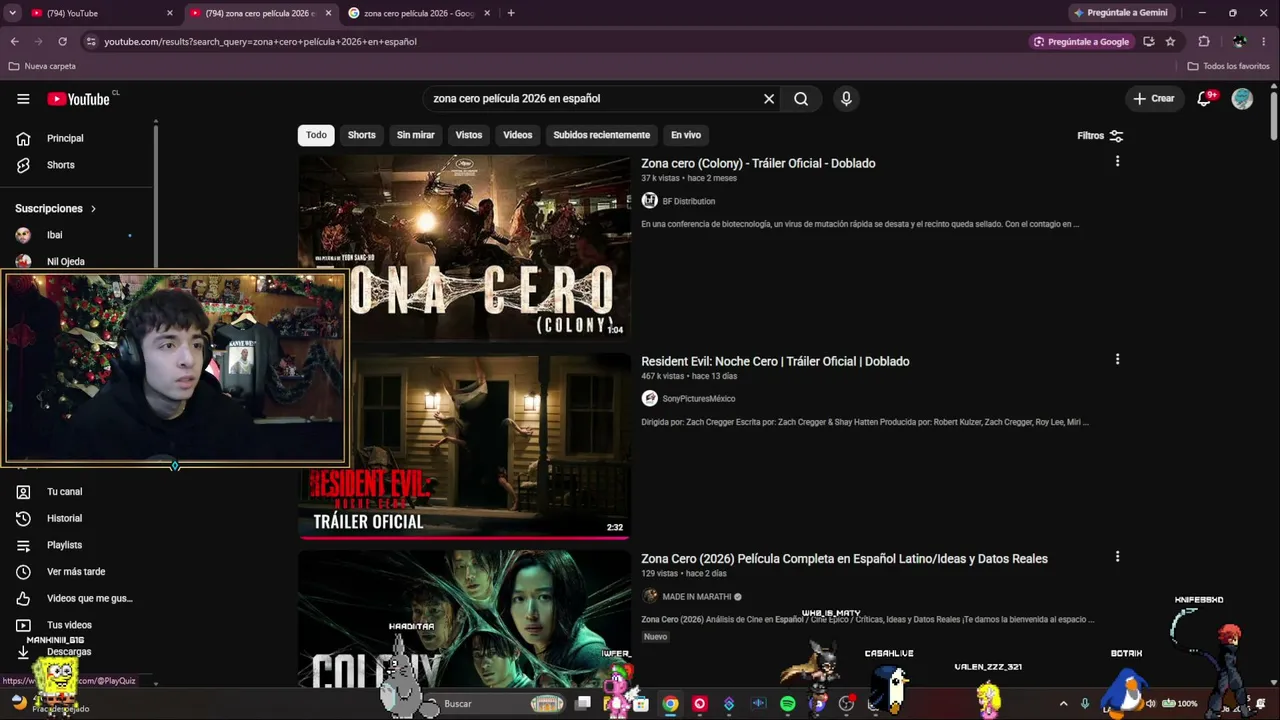Select the Videos filter chip
1280x720 pixels.
(518, 135)
